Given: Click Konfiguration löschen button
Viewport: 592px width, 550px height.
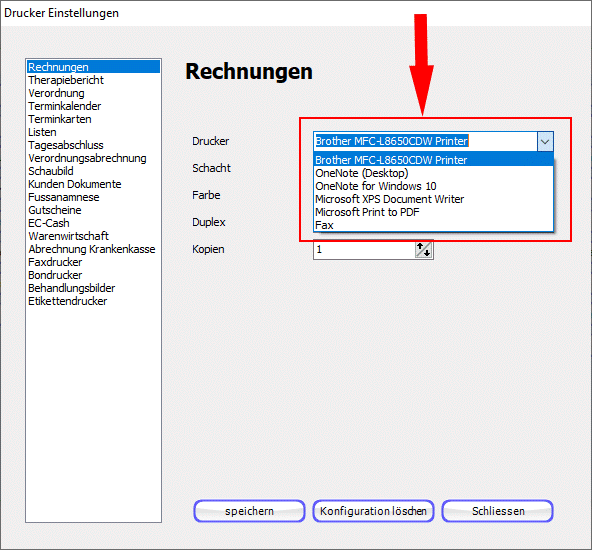Looking at the screenshot, I should [x=373, y=511].
